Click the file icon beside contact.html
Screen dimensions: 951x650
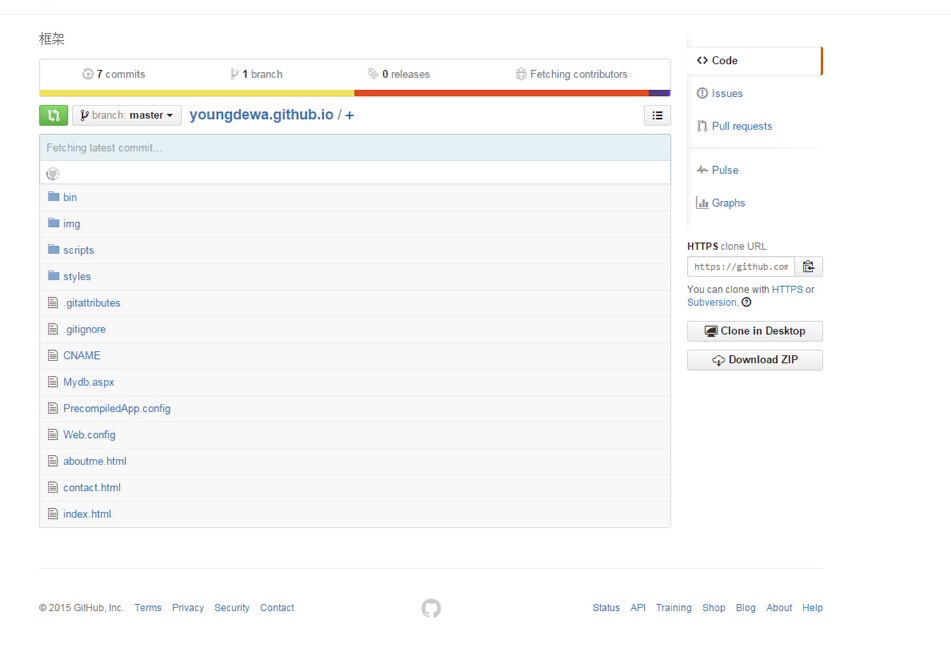click(x=53, y=488)
